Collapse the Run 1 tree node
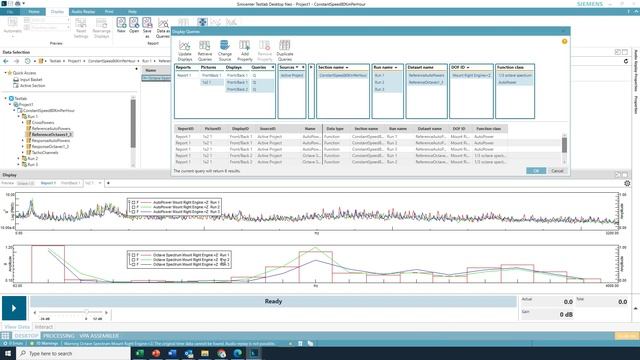640x360 pixels. [18, 116]
